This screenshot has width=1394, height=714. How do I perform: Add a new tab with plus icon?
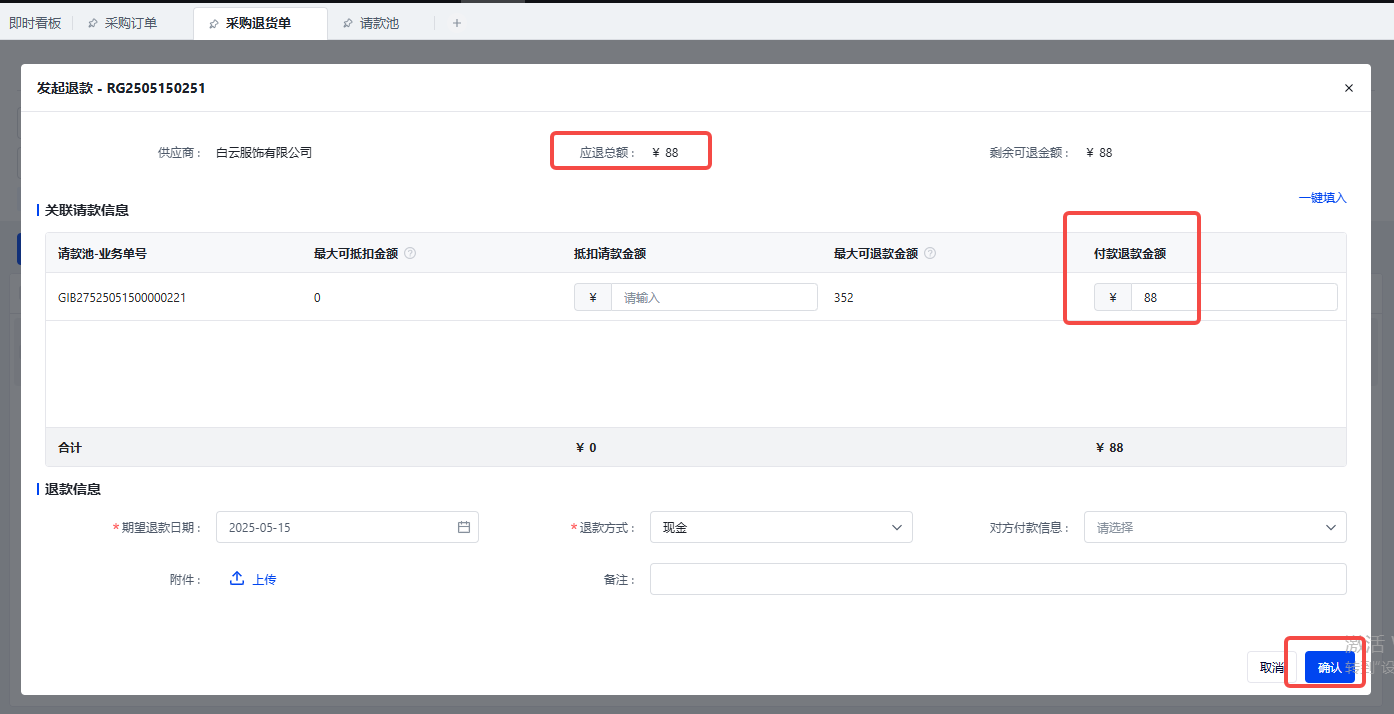[x=457, y=23]
